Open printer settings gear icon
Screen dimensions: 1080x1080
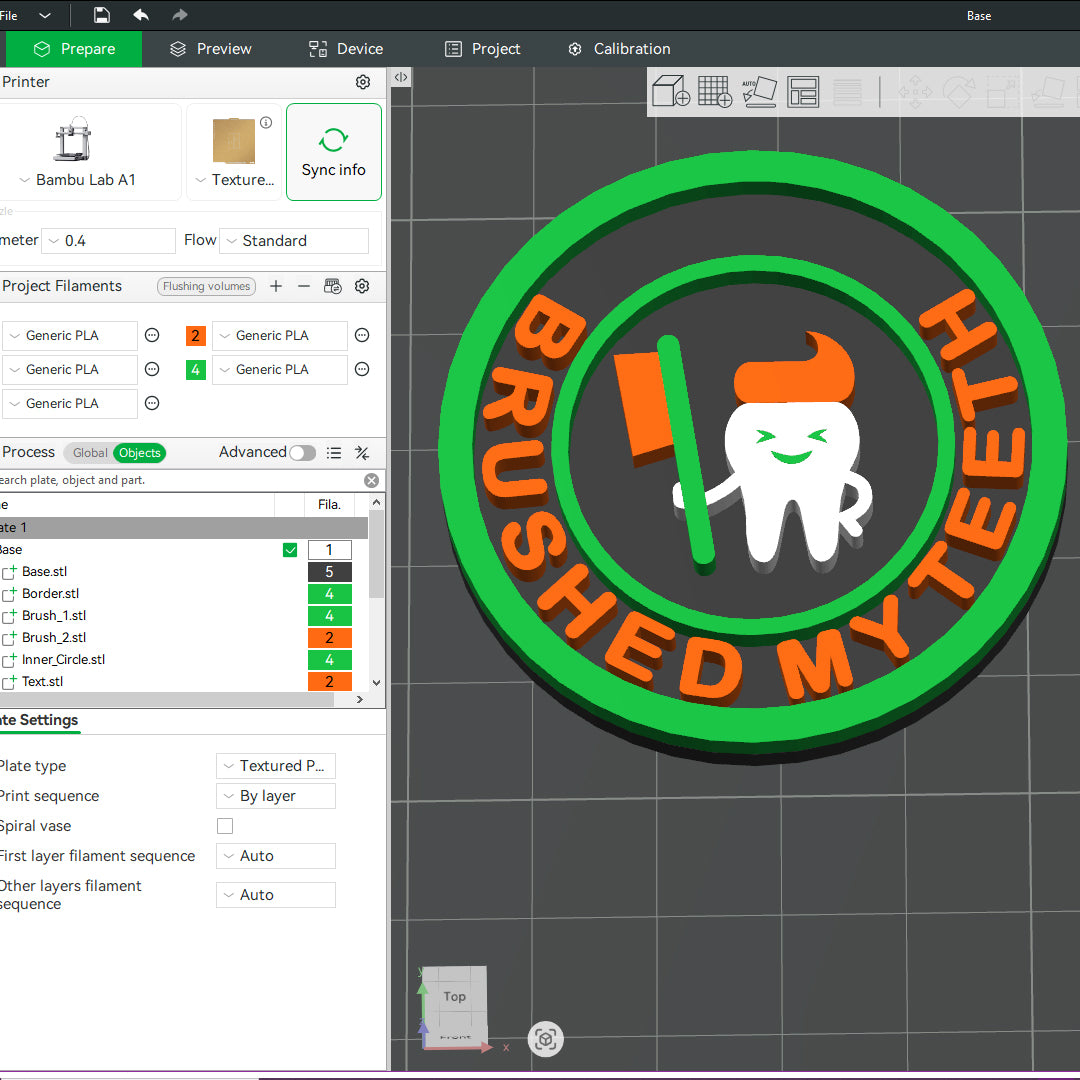[363, 82]
